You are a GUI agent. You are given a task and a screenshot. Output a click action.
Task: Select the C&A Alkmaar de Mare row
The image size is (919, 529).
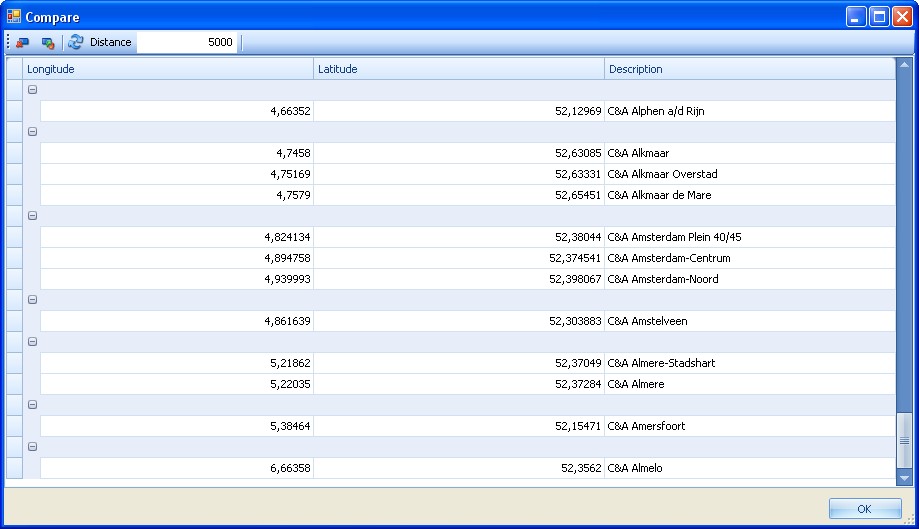pyautogui.click(x=468, y=195)
